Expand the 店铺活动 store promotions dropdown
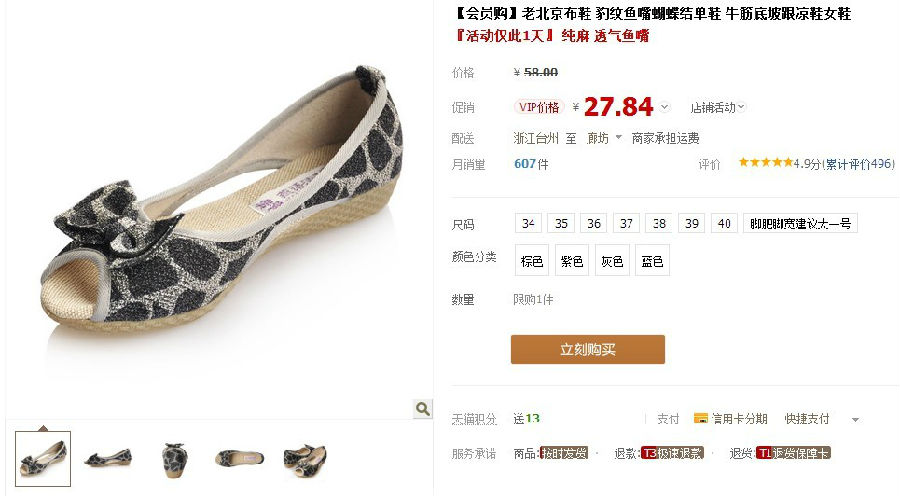This screenshot has width=900, height=496. click(x=717, y=107)
